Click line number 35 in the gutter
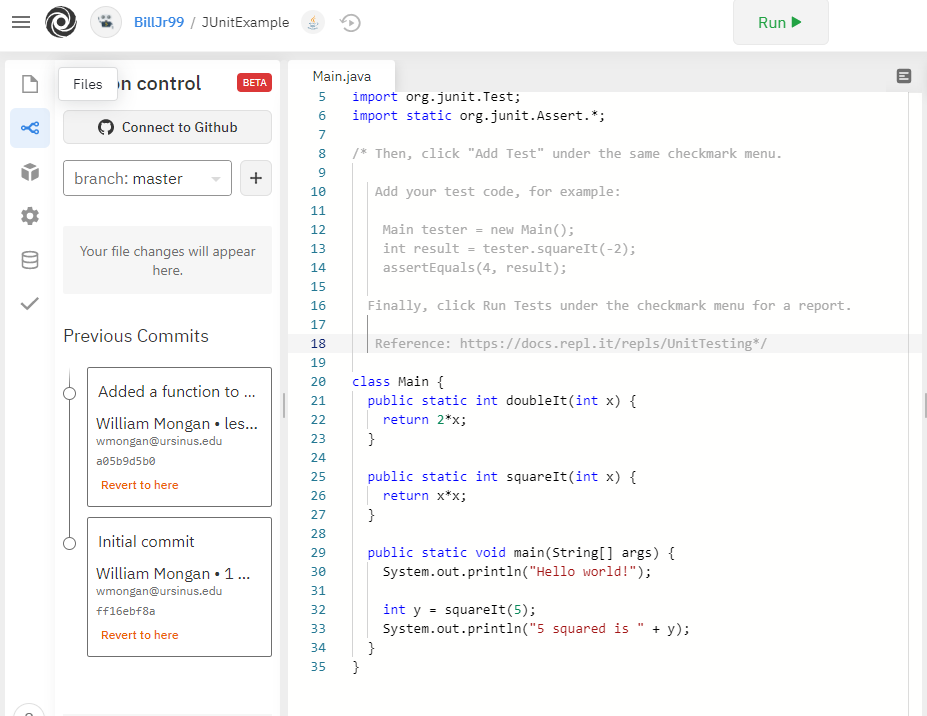This screenshot has height=716, width=927. pos(318,666)
